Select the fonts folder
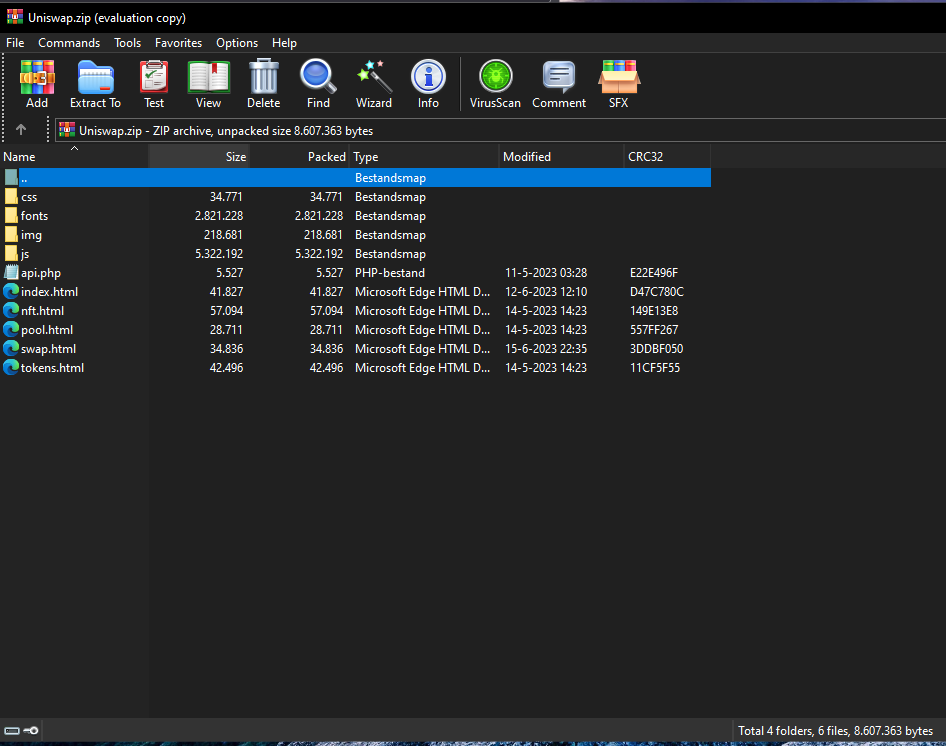Viewport: 946px width, 746px height. click(x=34, y=216)
